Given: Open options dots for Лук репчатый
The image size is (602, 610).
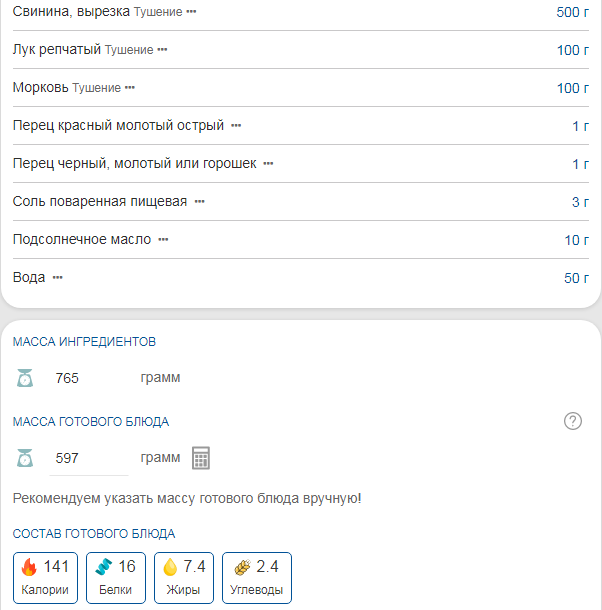Looking at the screenshot, I should [162, 50].
